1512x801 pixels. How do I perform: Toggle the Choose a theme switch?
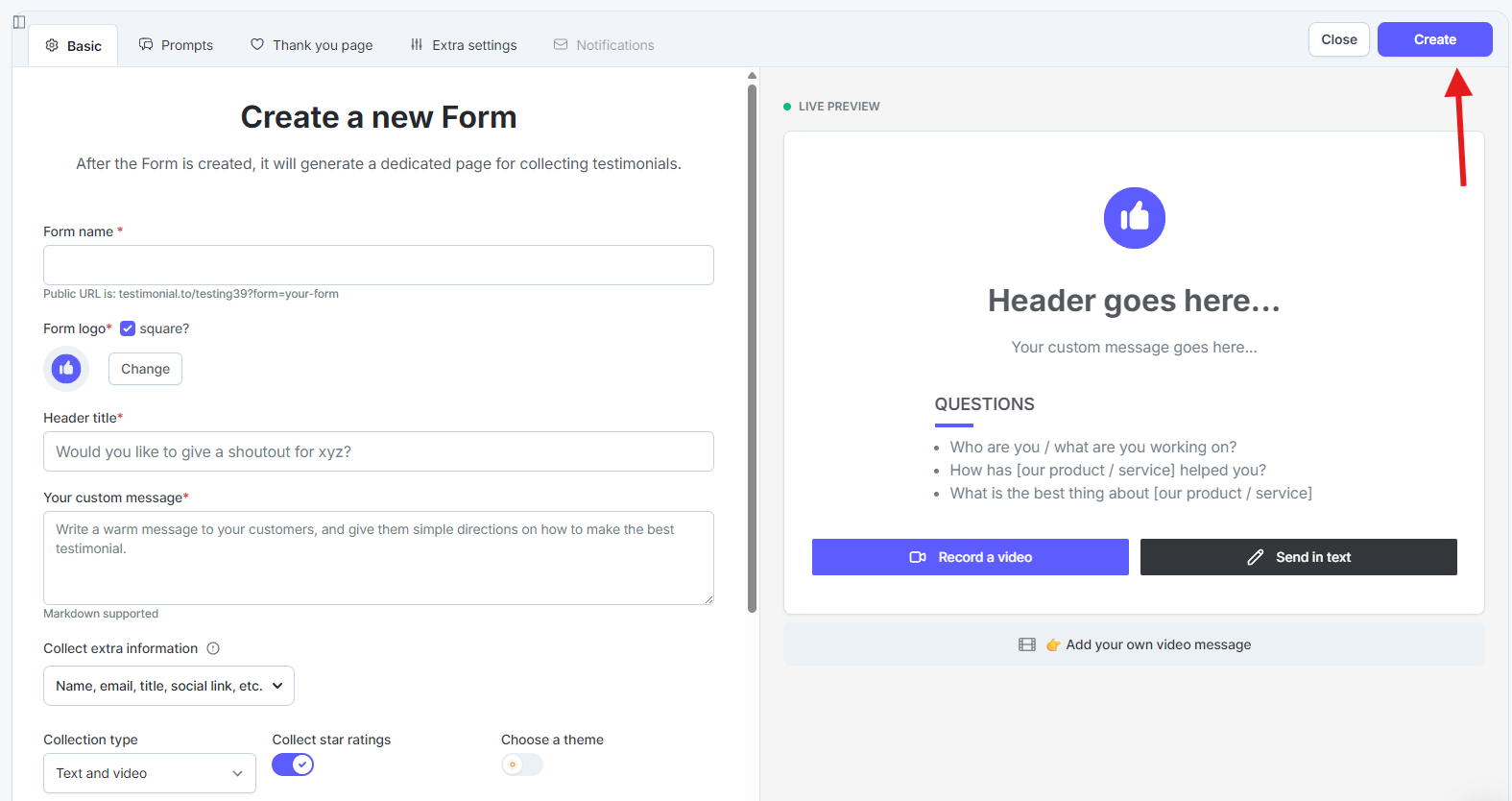(522, 765)
